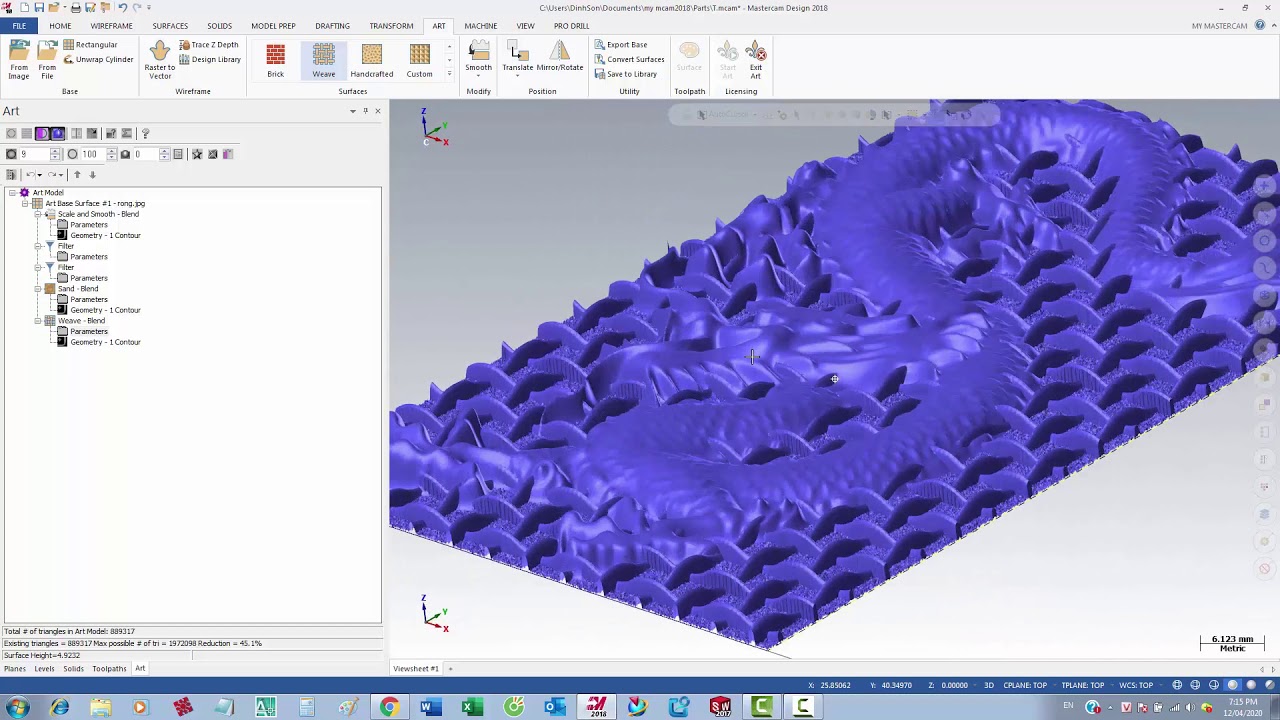
Task: Choose the Brick surface texture
Action: point(275,61)
